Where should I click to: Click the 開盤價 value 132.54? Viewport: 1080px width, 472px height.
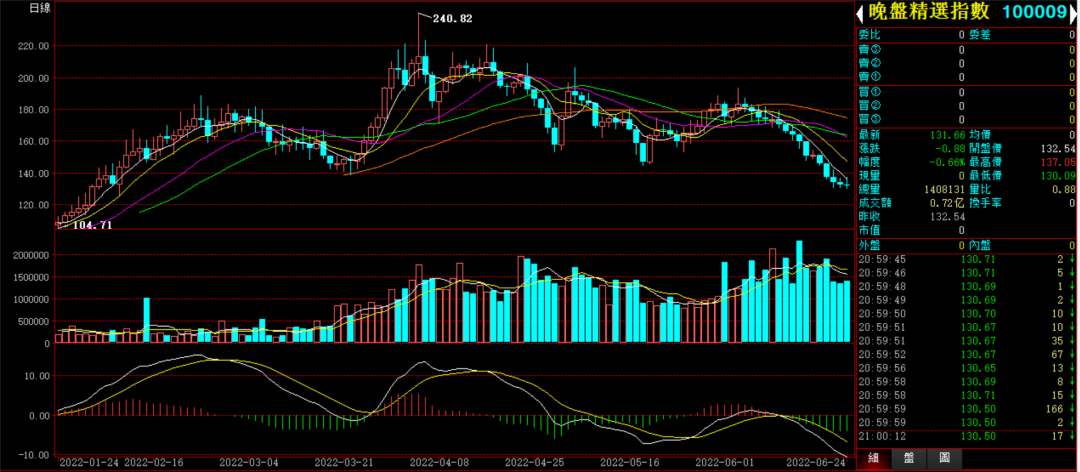coord(1057,148)
